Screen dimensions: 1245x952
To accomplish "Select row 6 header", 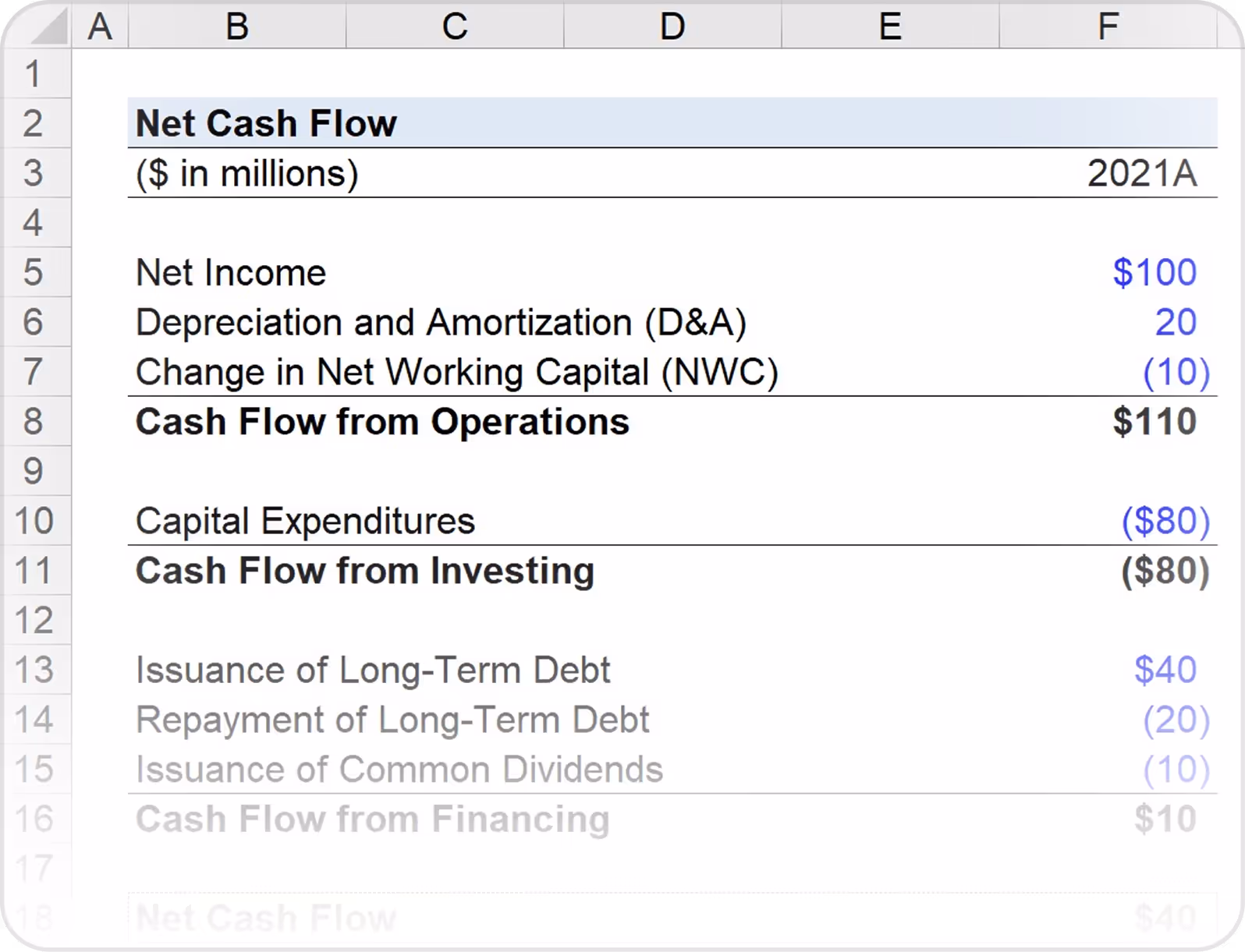I will click(35, 322).
